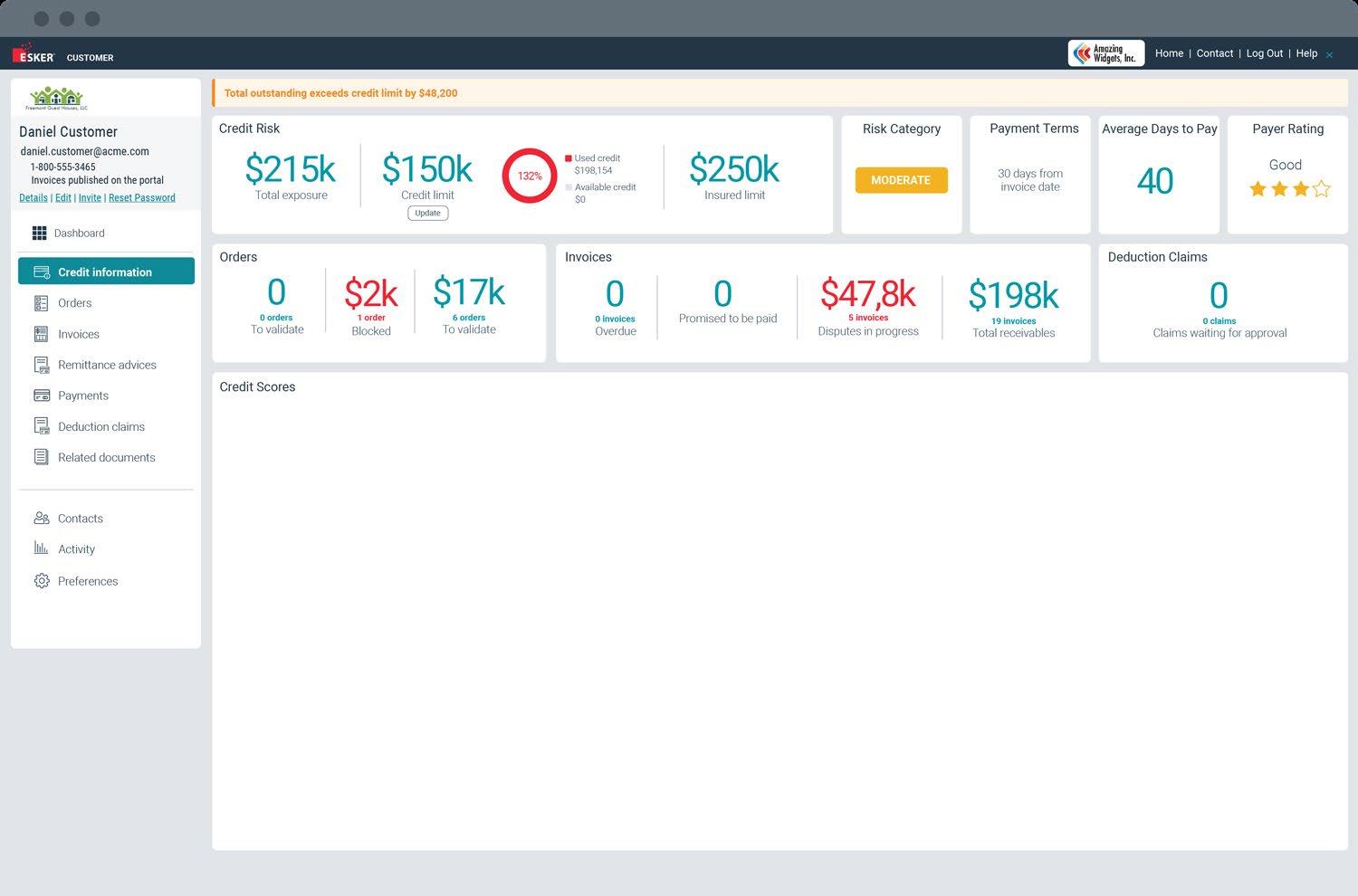Image resolution: width=1358 pixels, height=896 pixels.
Task: Click the Amazing Widgets, Inc. logo
Action: [x=1106, y=53]
